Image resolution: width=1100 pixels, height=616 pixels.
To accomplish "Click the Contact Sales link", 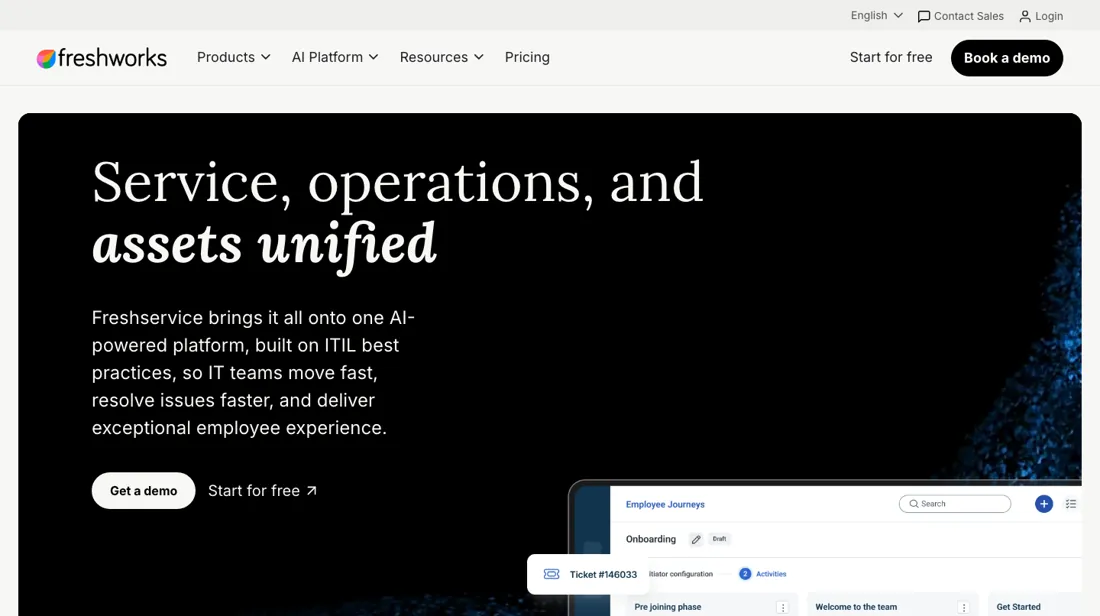I will click(x=960, y=16).
